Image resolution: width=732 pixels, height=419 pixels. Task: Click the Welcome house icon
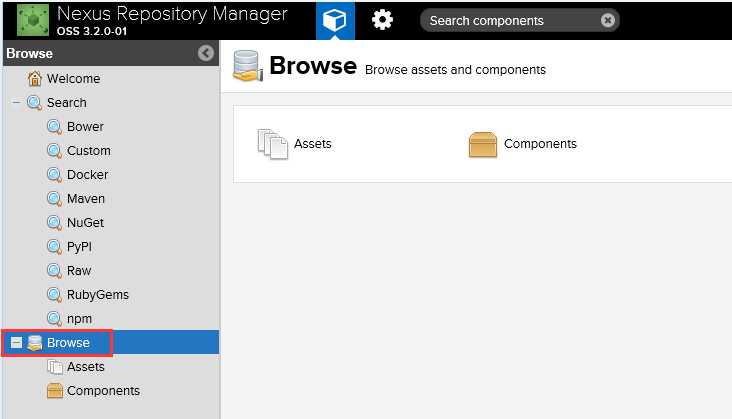click(35, 78)
